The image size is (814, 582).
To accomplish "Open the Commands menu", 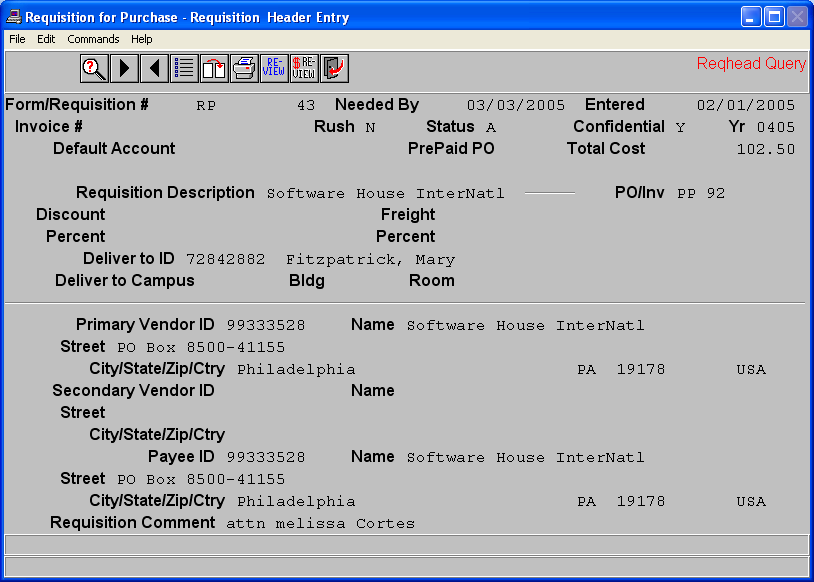I will coord(93,39).
